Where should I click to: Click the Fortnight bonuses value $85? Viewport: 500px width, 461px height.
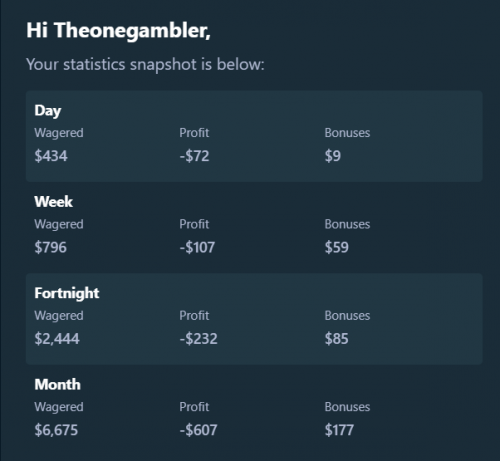click(337, 338)
